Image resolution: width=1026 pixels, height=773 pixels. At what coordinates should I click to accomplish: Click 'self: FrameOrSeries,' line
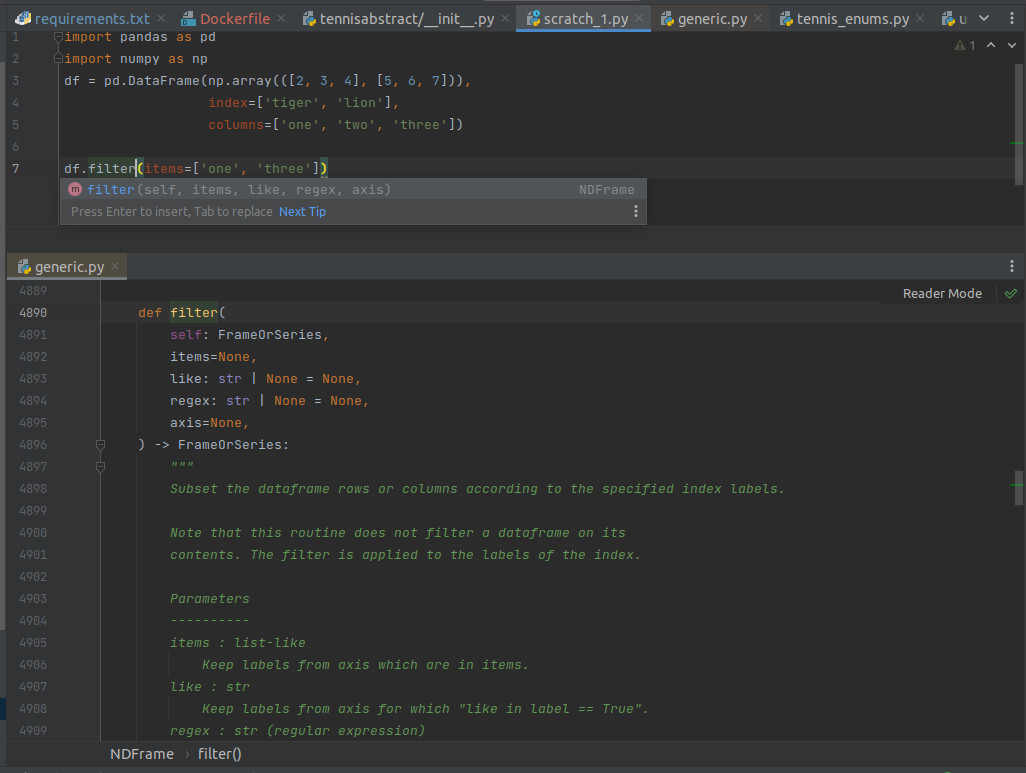tap(249, 334)
